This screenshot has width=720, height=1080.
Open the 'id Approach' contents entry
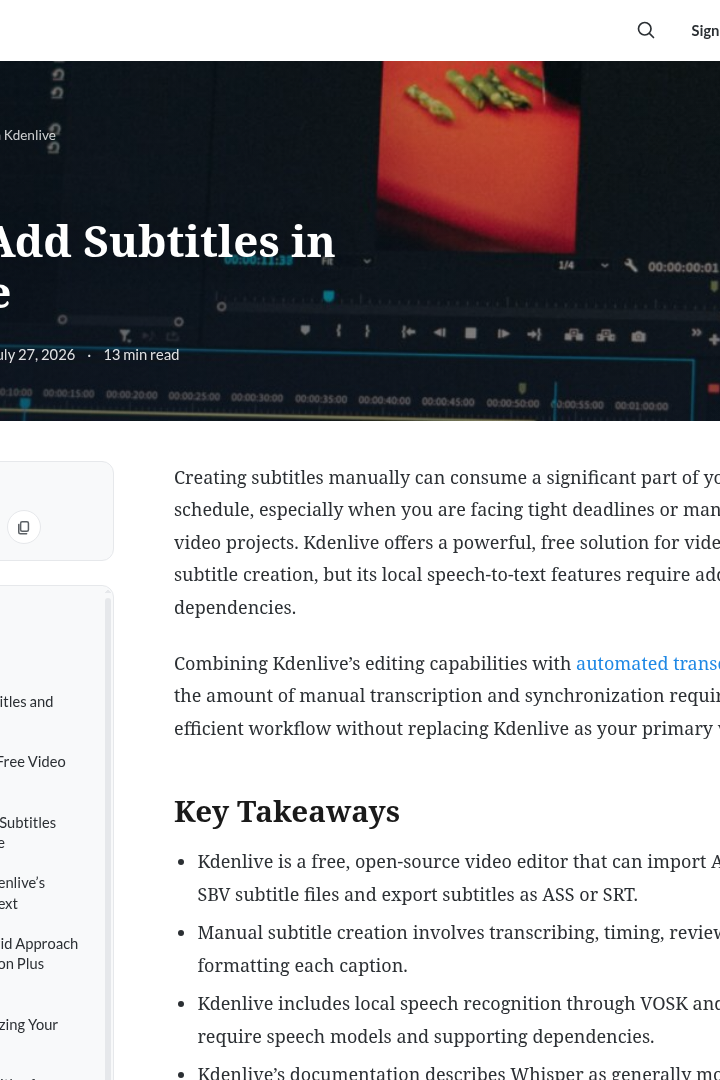click(x=39, y=954)
